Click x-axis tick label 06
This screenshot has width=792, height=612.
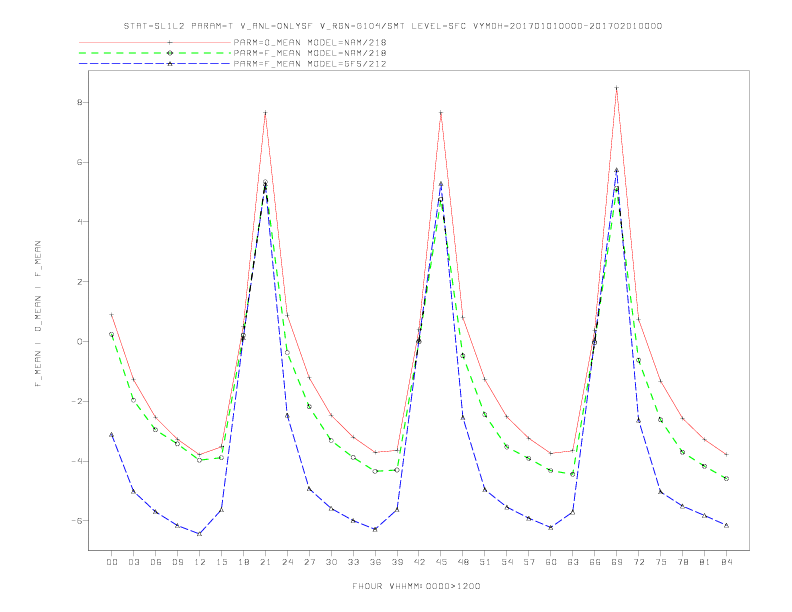click(x=156, y=562)
